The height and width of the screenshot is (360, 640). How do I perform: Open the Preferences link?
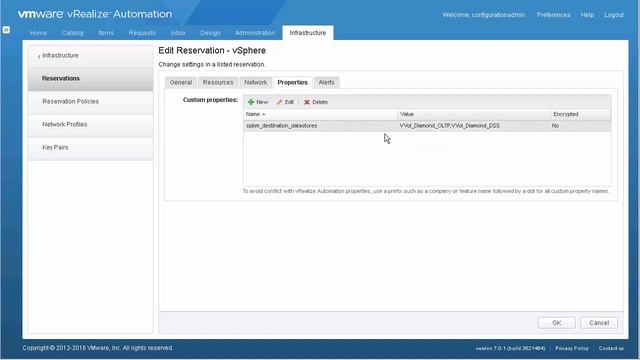(x=553, y=15)
